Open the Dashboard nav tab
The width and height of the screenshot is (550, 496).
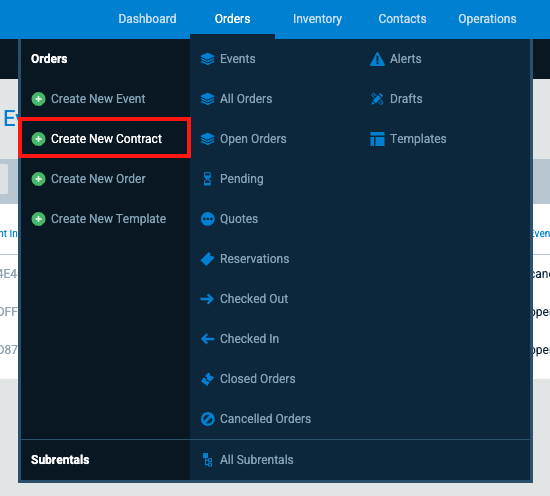(x=147, y=19)
